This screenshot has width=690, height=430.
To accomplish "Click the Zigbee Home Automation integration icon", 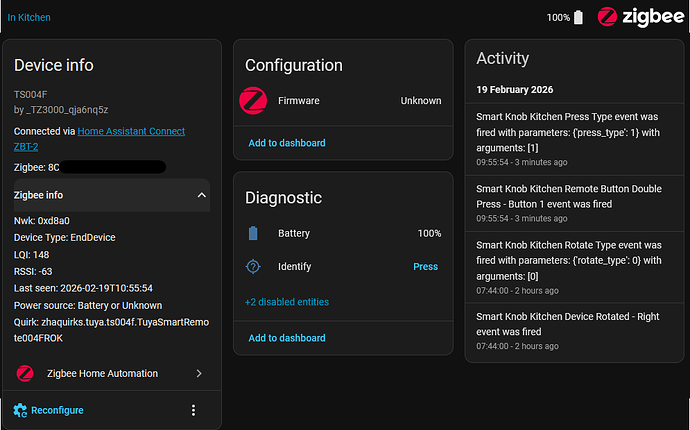I will tap(25, 373).
